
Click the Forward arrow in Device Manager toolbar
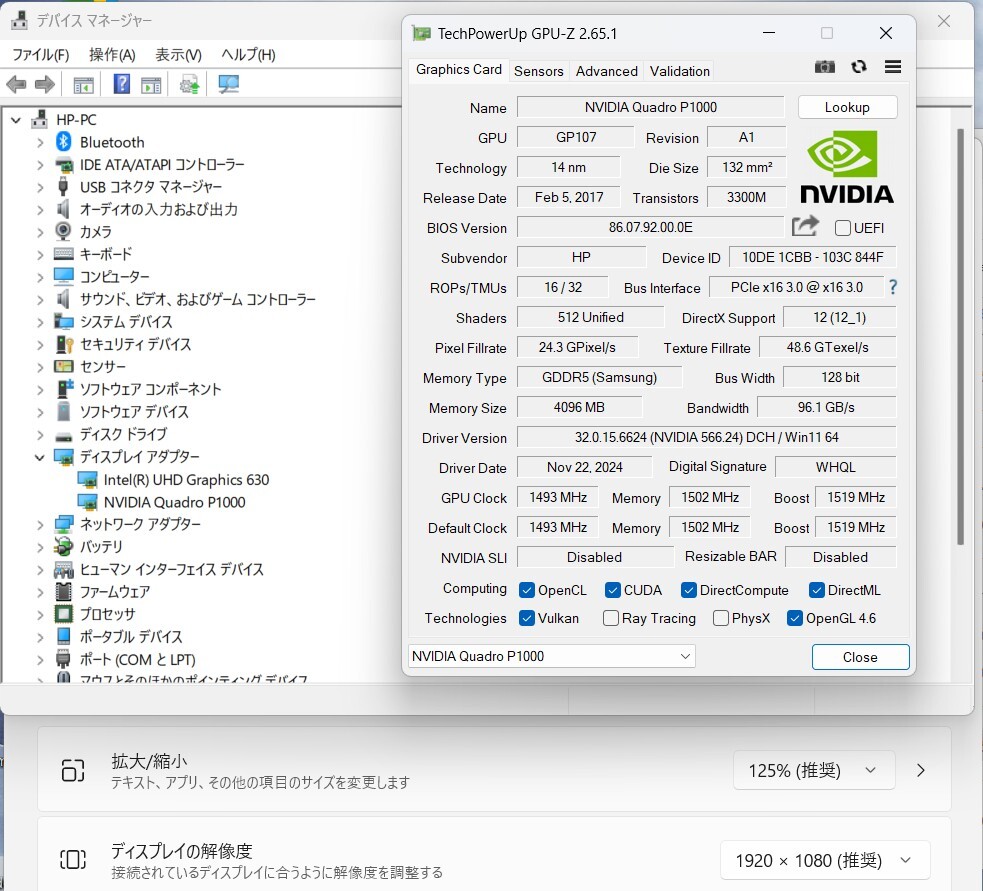[45, 84]
